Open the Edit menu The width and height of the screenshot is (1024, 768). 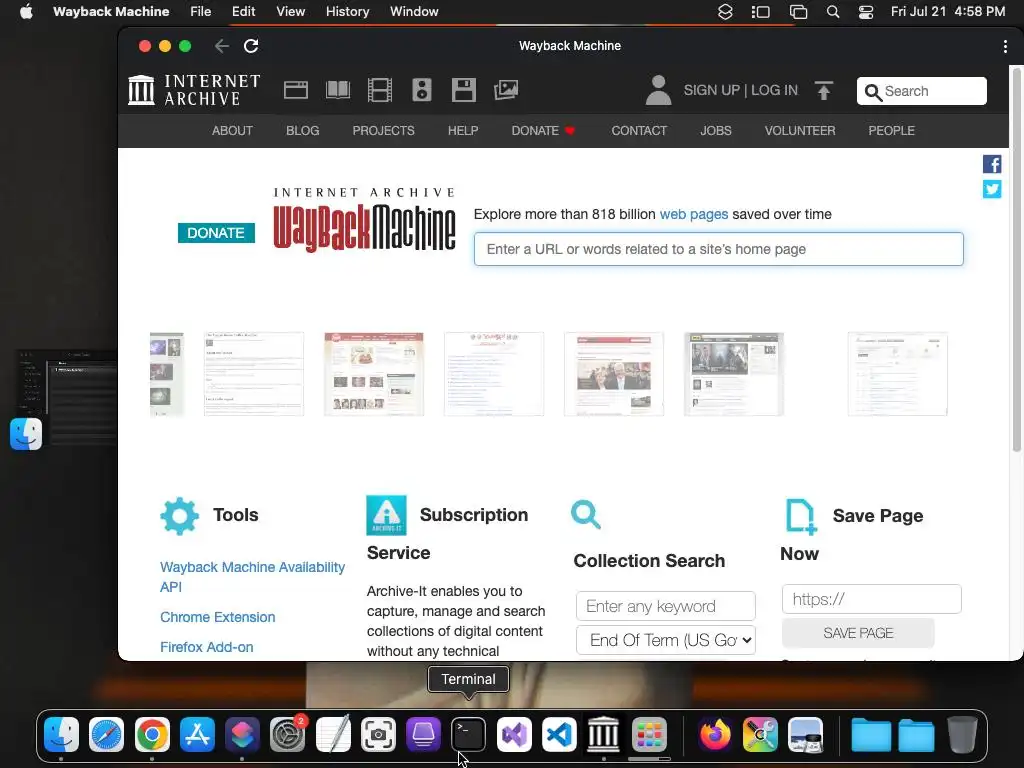click(243, 12)
